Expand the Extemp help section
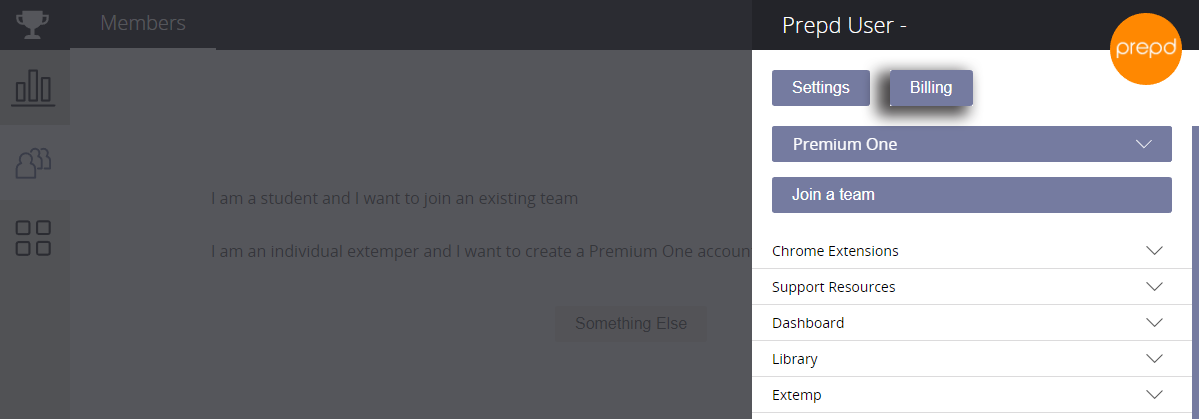Screen dimensions: 1199x419 (971, 395)
